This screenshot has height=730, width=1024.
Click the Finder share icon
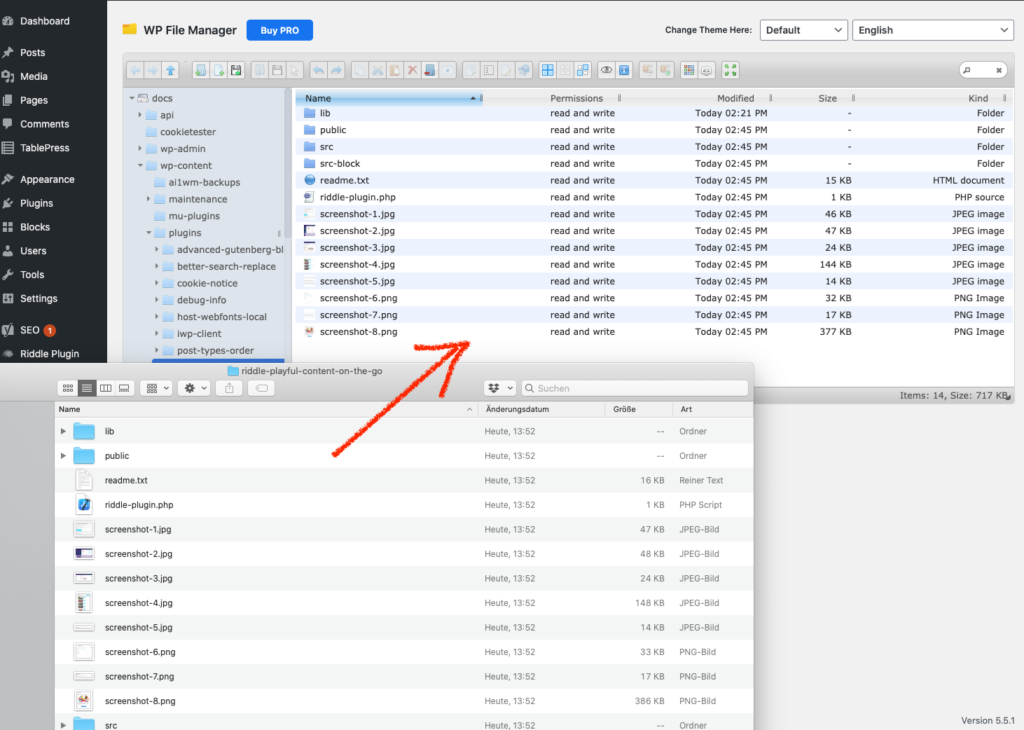(x=229, y=389)
